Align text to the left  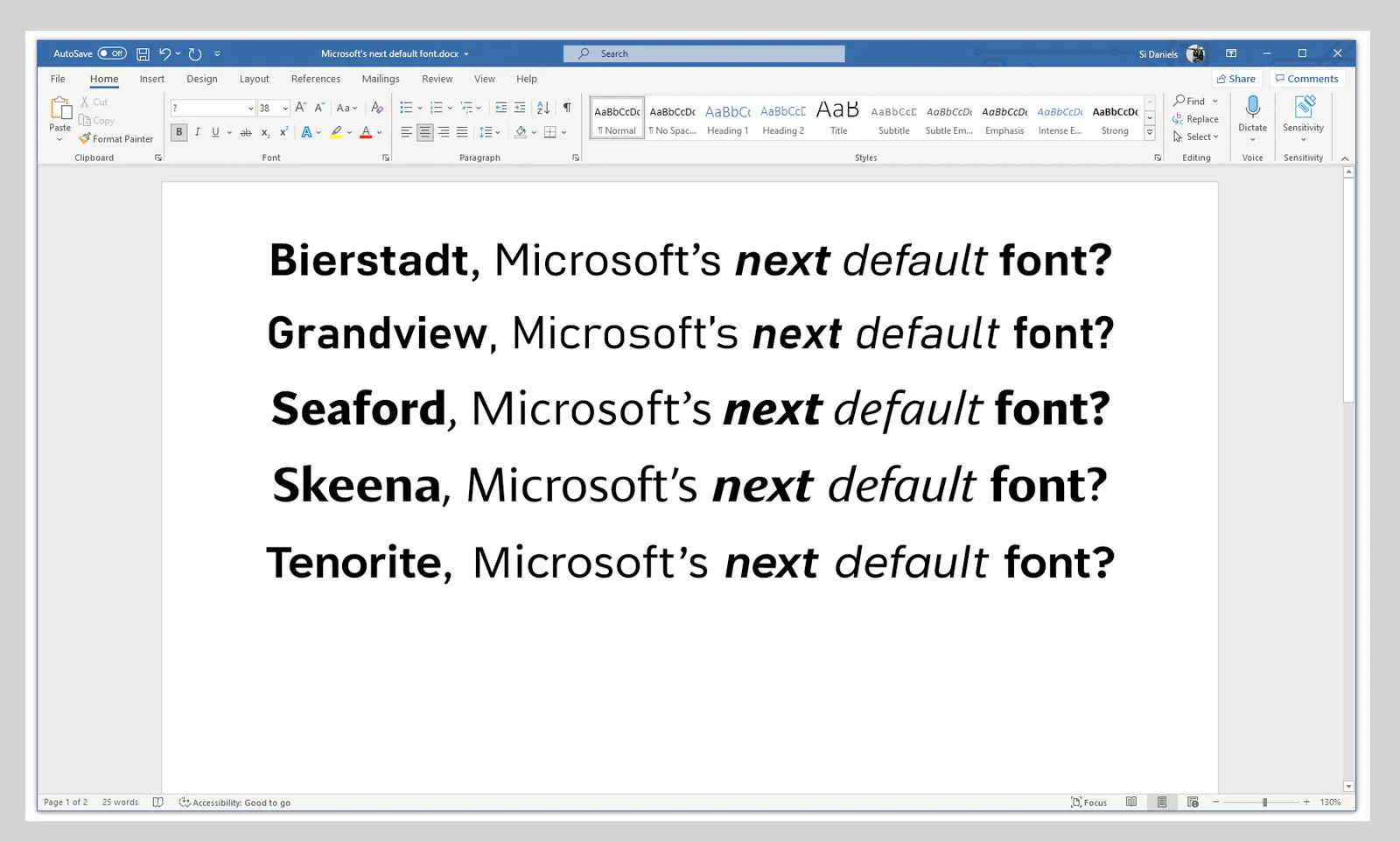tap(406, 132)
